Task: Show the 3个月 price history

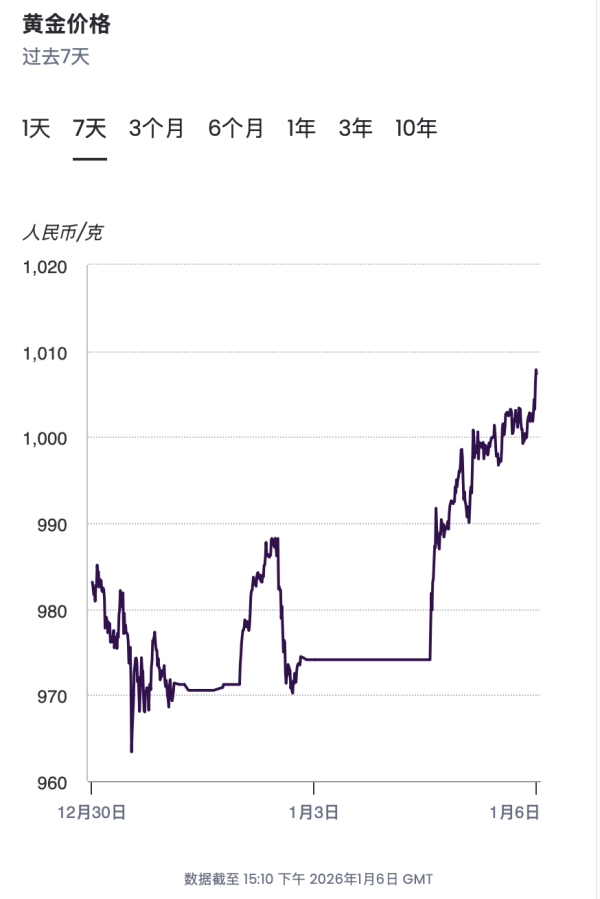Action: 157,128
